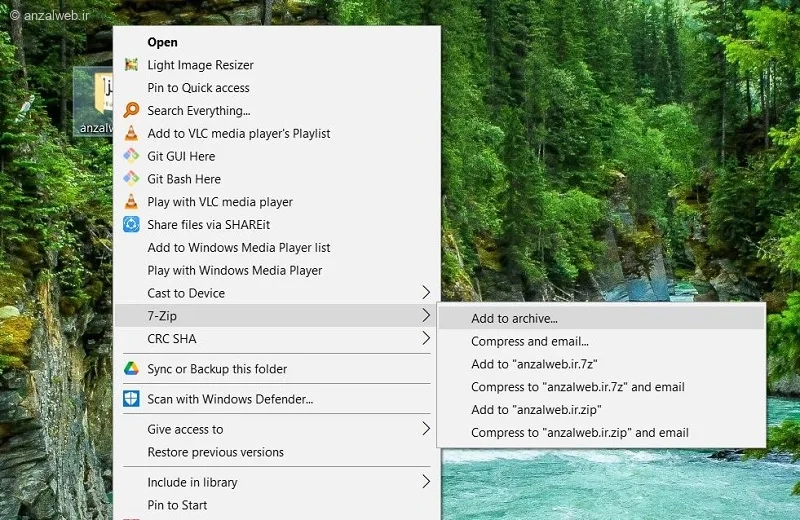The image size is (800, 520).
Task: Click the SHAREit icon
Action: pyautogui.click(x=131, y=224)
